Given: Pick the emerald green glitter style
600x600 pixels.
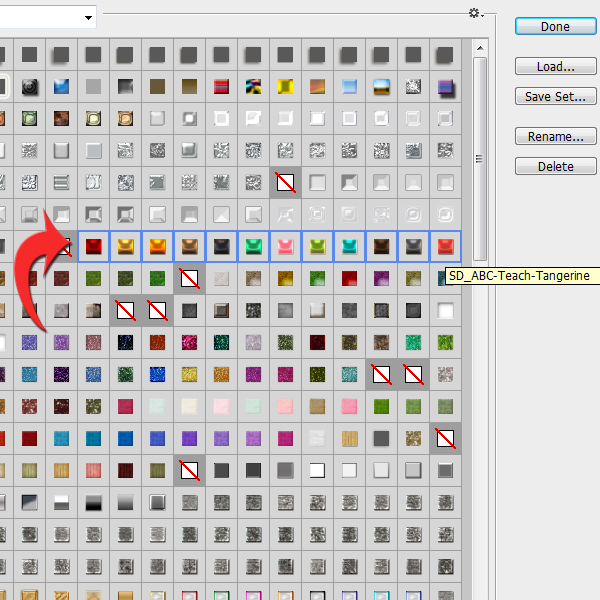Looking at the screenshot, I should (x=413, y=342).
